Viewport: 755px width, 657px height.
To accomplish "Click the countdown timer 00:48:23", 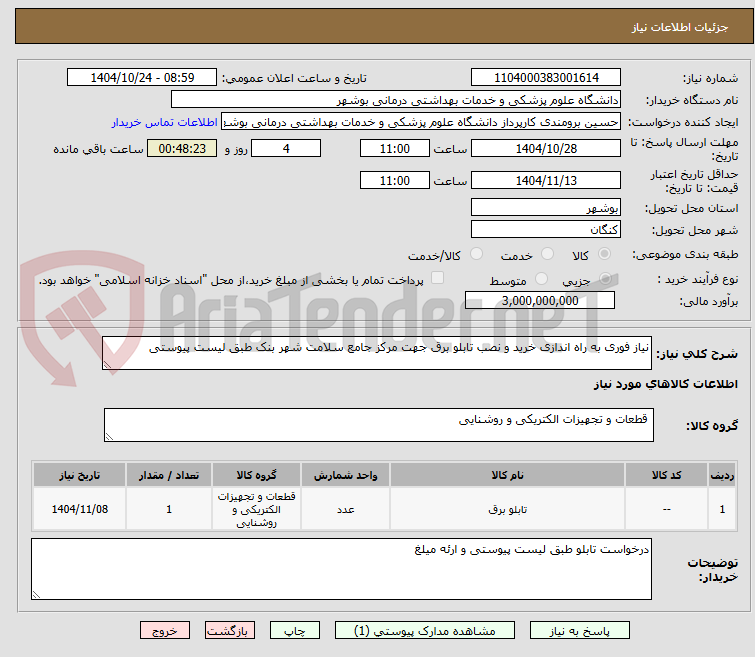I will tap(182, 148).
